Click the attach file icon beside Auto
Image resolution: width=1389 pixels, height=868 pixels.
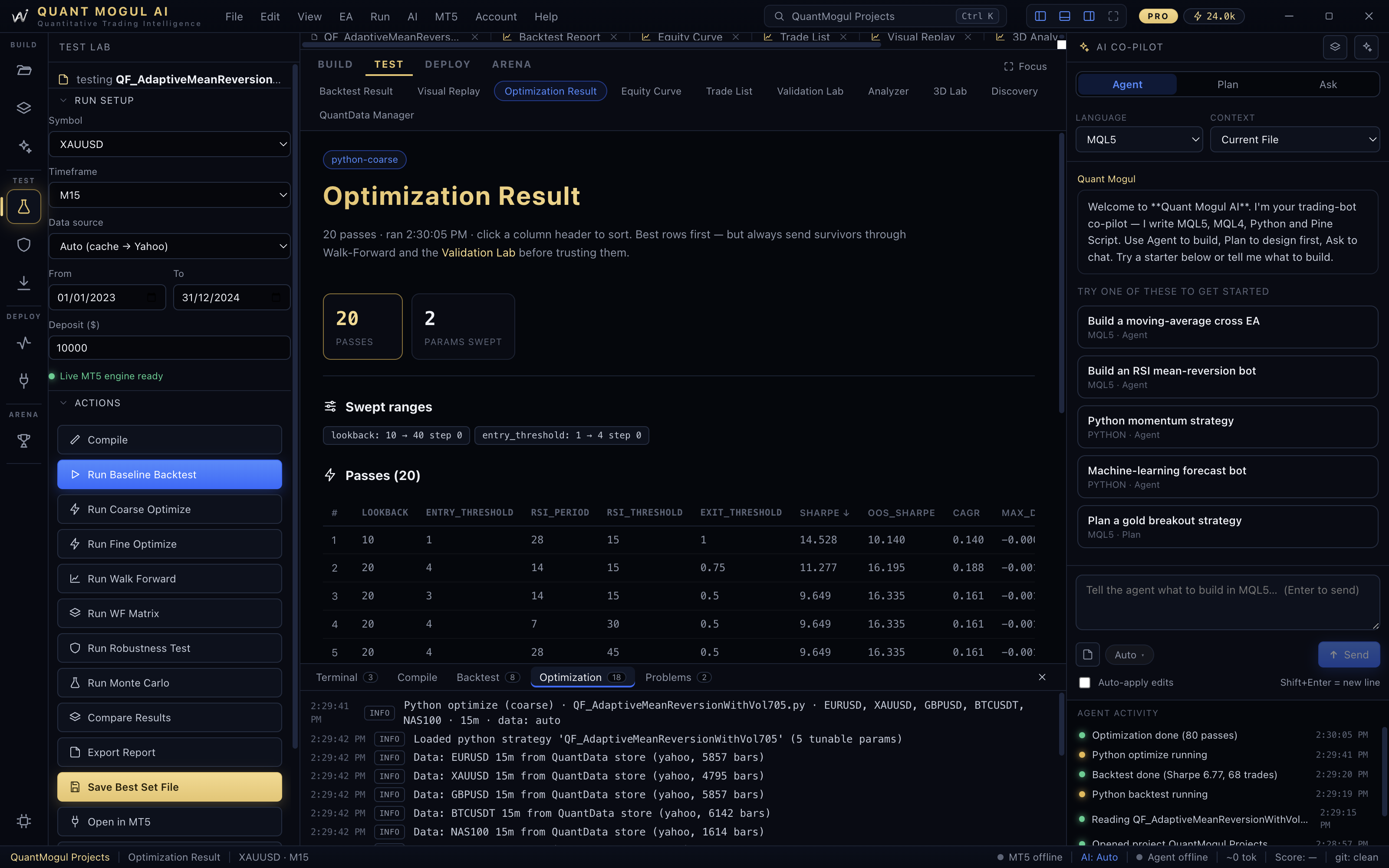pos(1087,654)
